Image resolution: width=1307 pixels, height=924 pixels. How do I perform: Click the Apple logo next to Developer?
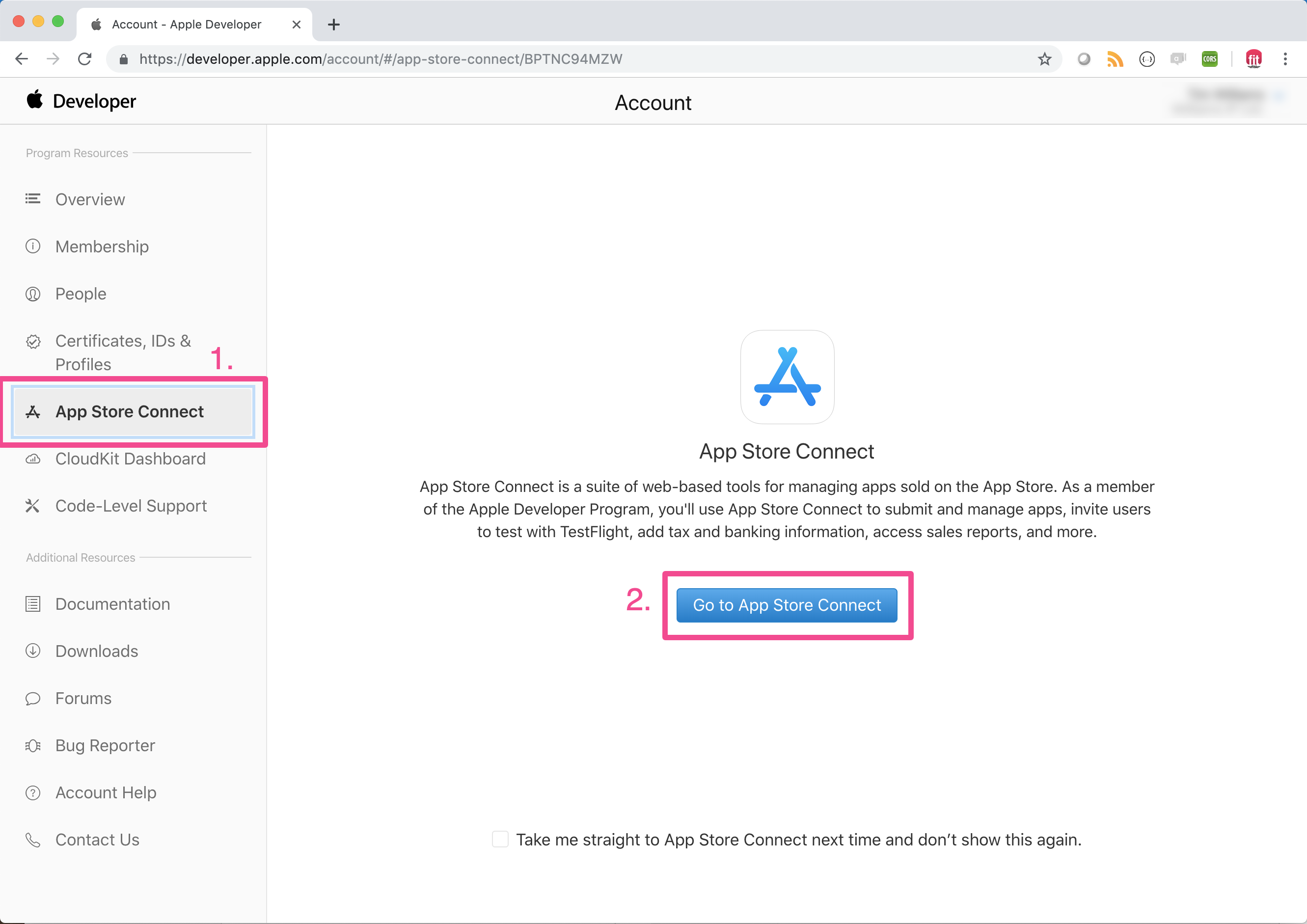(x=35, y=100)
